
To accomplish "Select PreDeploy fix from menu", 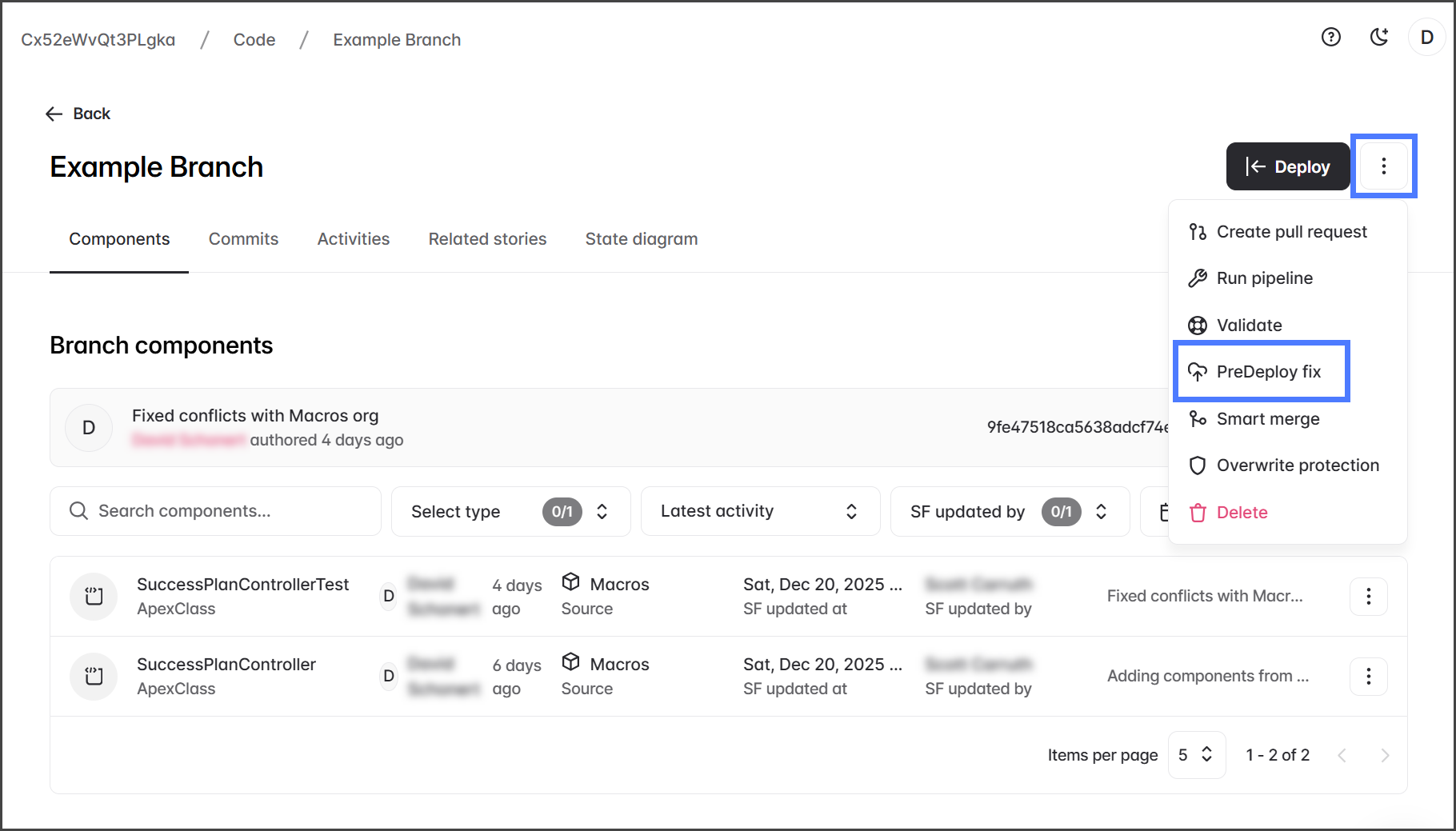I will pos(1267,372).
